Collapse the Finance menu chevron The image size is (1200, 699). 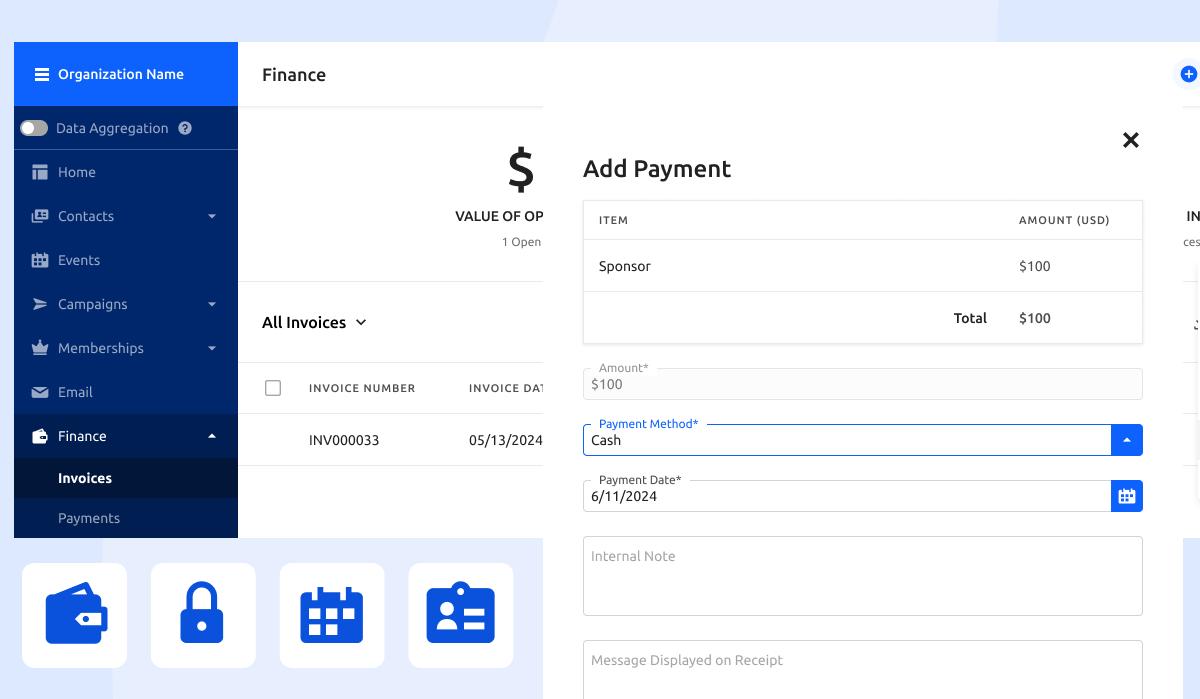coord(211,436)
